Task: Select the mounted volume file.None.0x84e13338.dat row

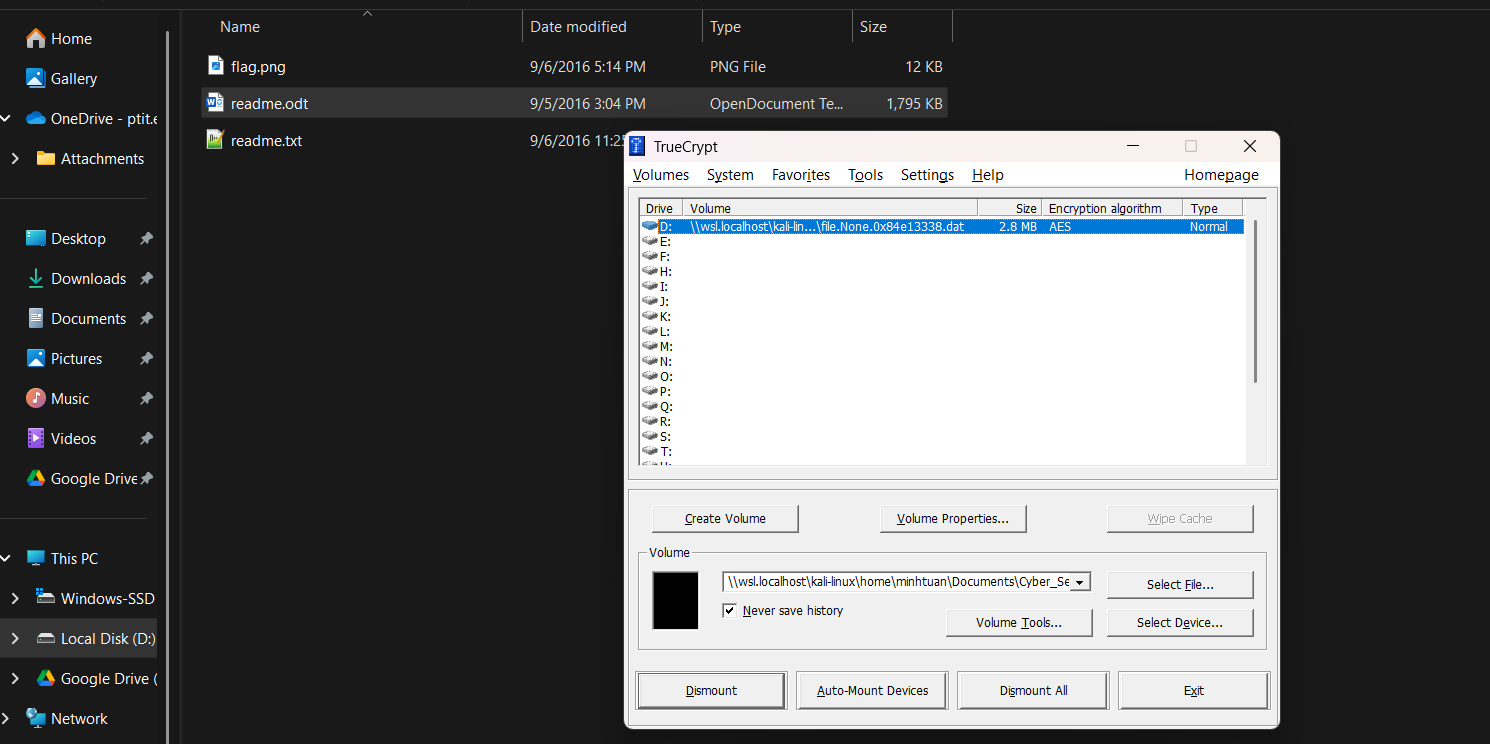Action: click(942, 227)
